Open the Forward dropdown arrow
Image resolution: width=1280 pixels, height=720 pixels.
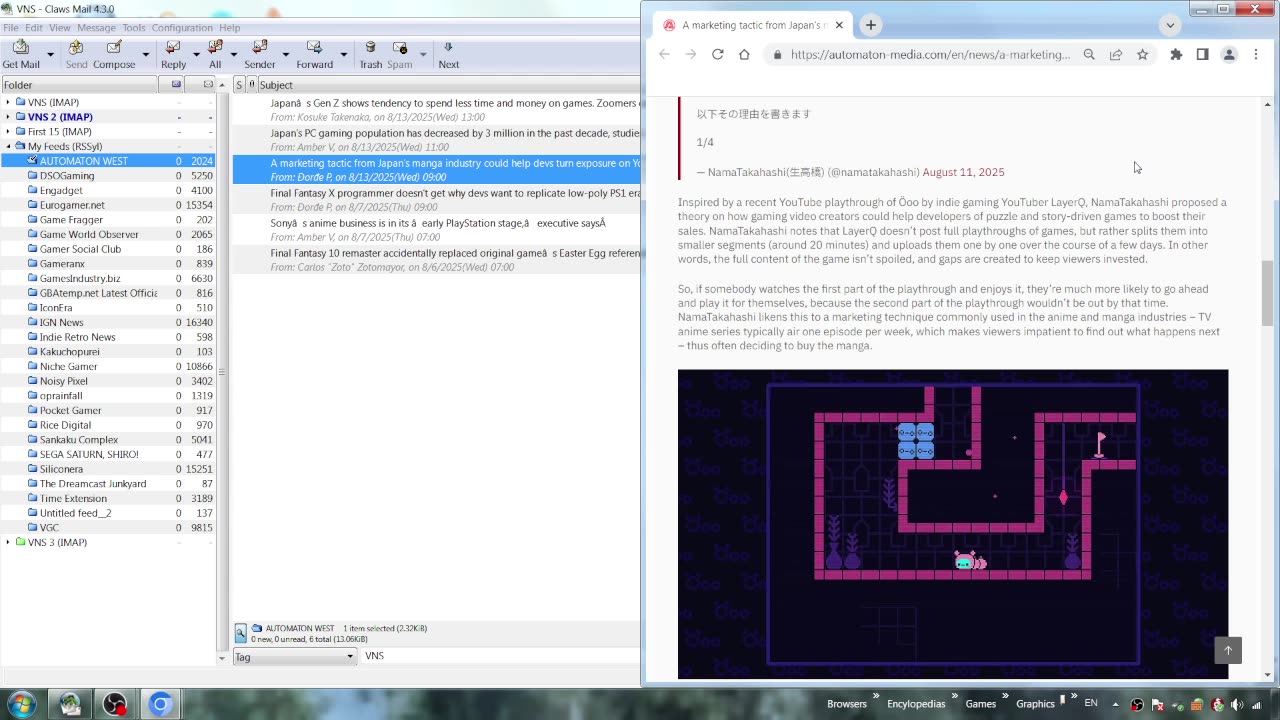tap(343, 54)
